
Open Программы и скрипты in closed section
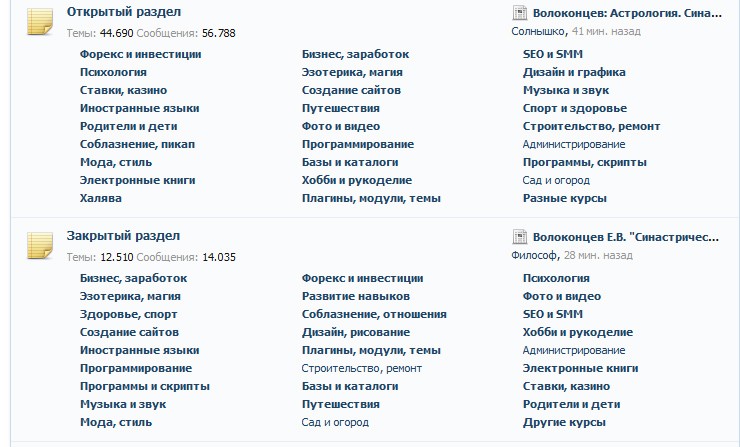pyautogui.click(x=145, y=387)
